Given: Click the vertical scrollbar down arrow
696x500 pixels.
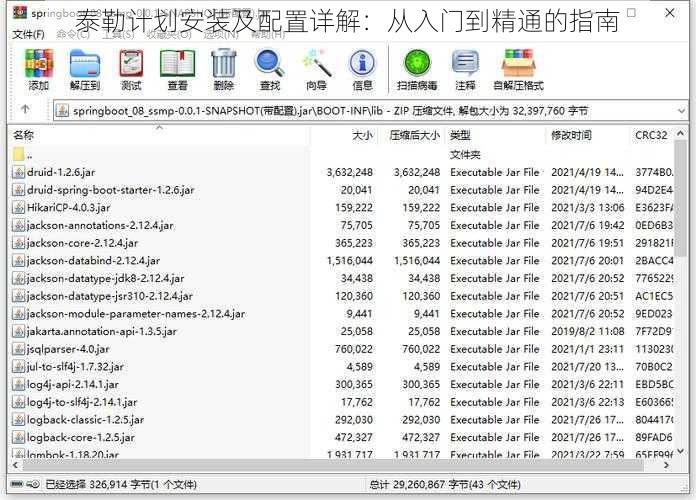Looking at the screenshot, I should 680,452.
